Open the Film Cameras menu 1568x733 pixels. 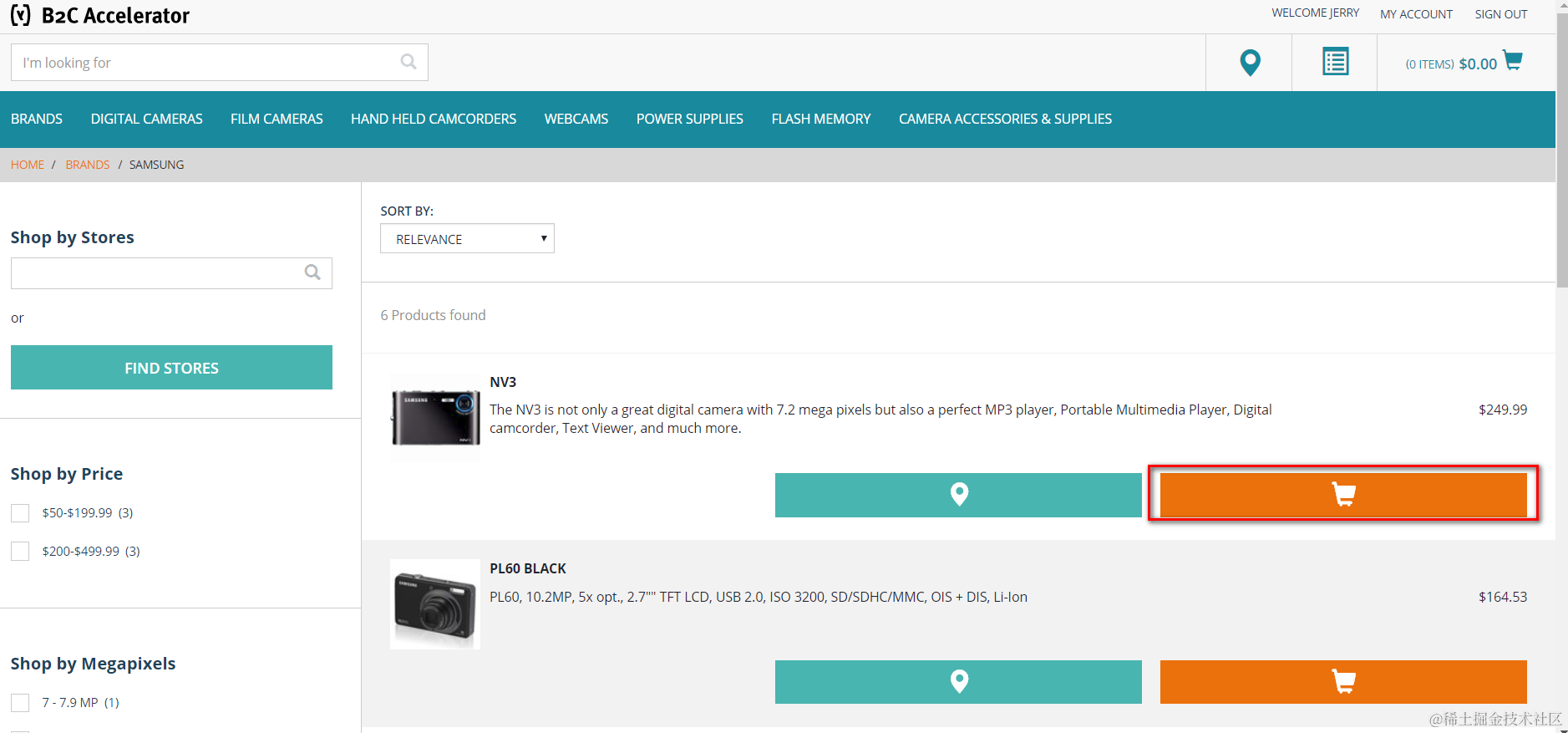tap(277, 119)
